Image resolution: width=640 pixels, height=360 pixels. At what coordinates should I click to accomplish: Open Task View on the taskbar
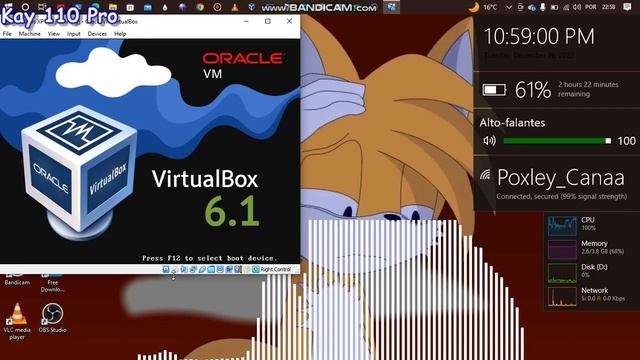tap(42, 7)
